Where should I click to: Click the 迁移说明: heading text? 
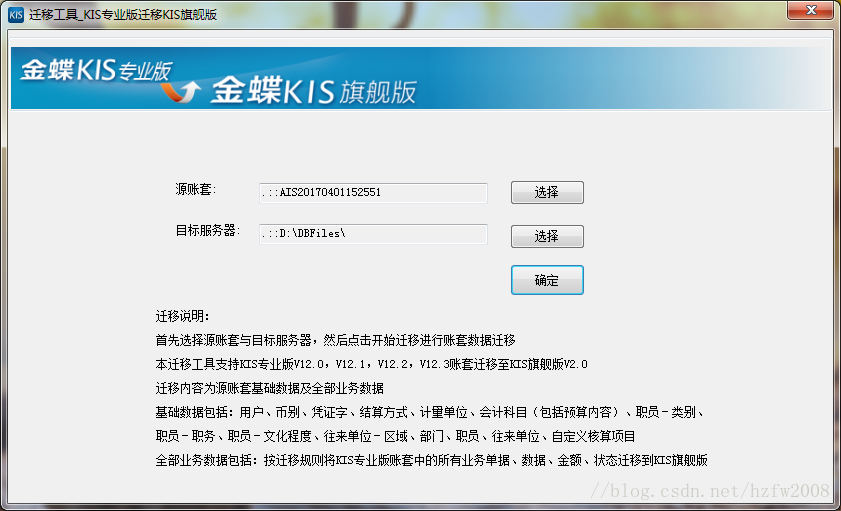tap(182, 316)
